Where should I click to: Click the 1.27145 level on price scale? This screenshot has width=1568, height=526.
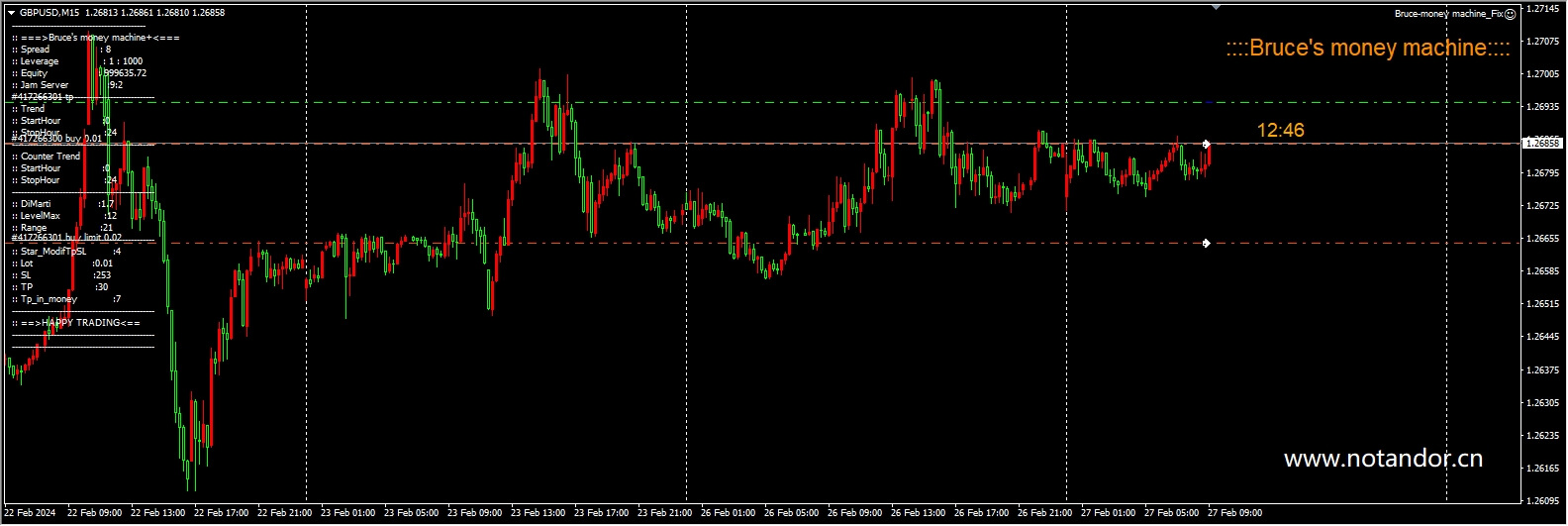[1542, 9]
